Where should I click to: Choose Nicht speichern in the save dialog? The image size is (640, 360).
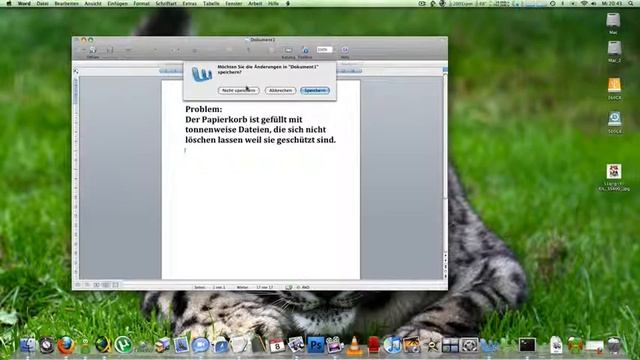(239, 90)
